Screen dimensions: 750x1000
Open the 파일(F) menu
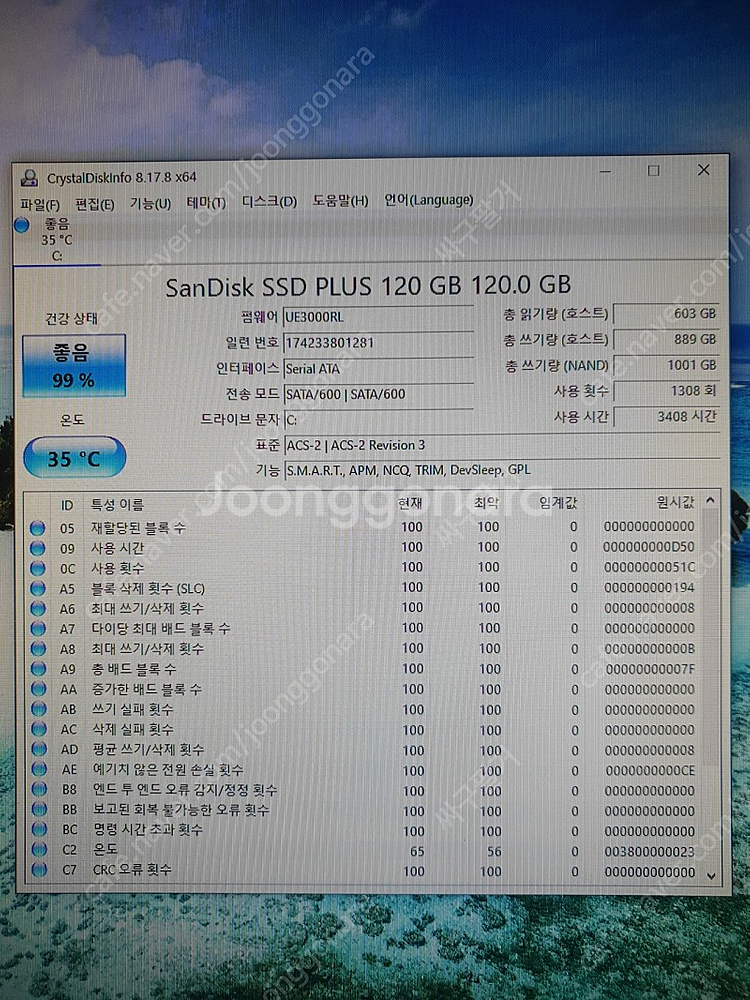(x=40, y=205)
